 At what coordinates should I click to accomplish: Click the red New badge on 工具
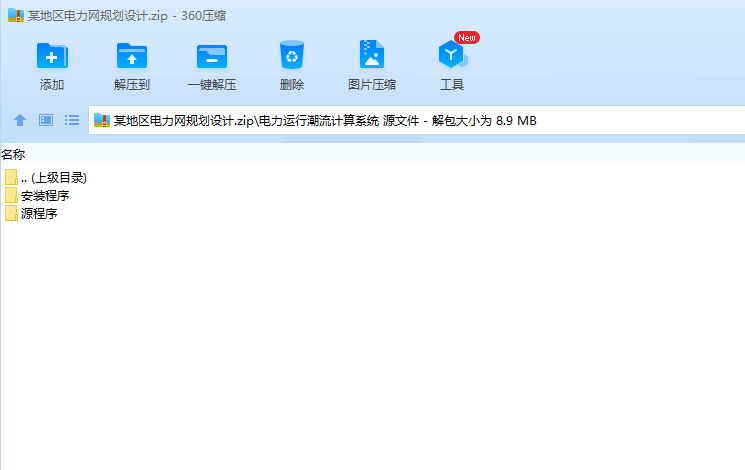[x=467, y=38]
